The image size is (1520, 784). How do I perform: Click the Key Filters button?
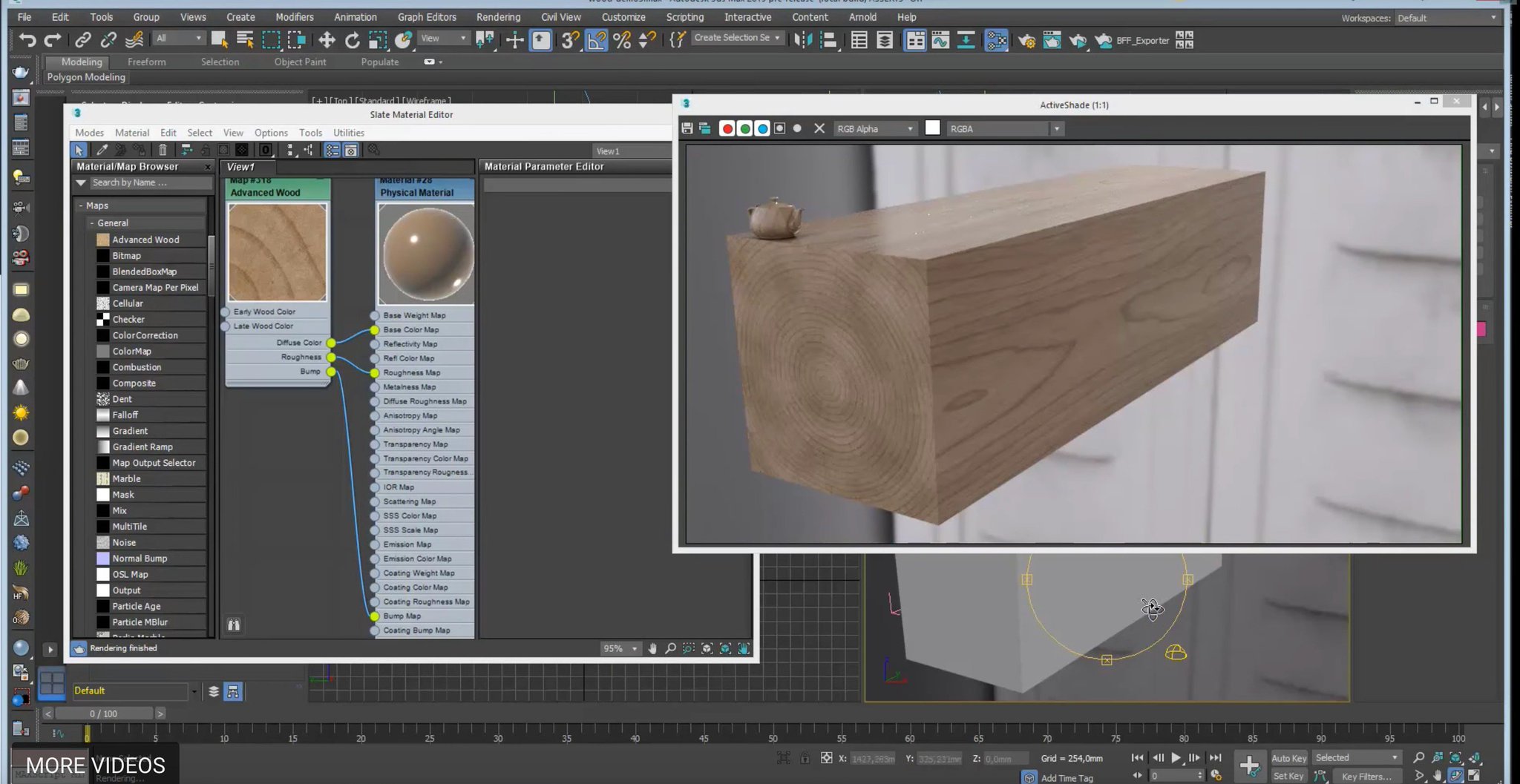click(1366, 777)
